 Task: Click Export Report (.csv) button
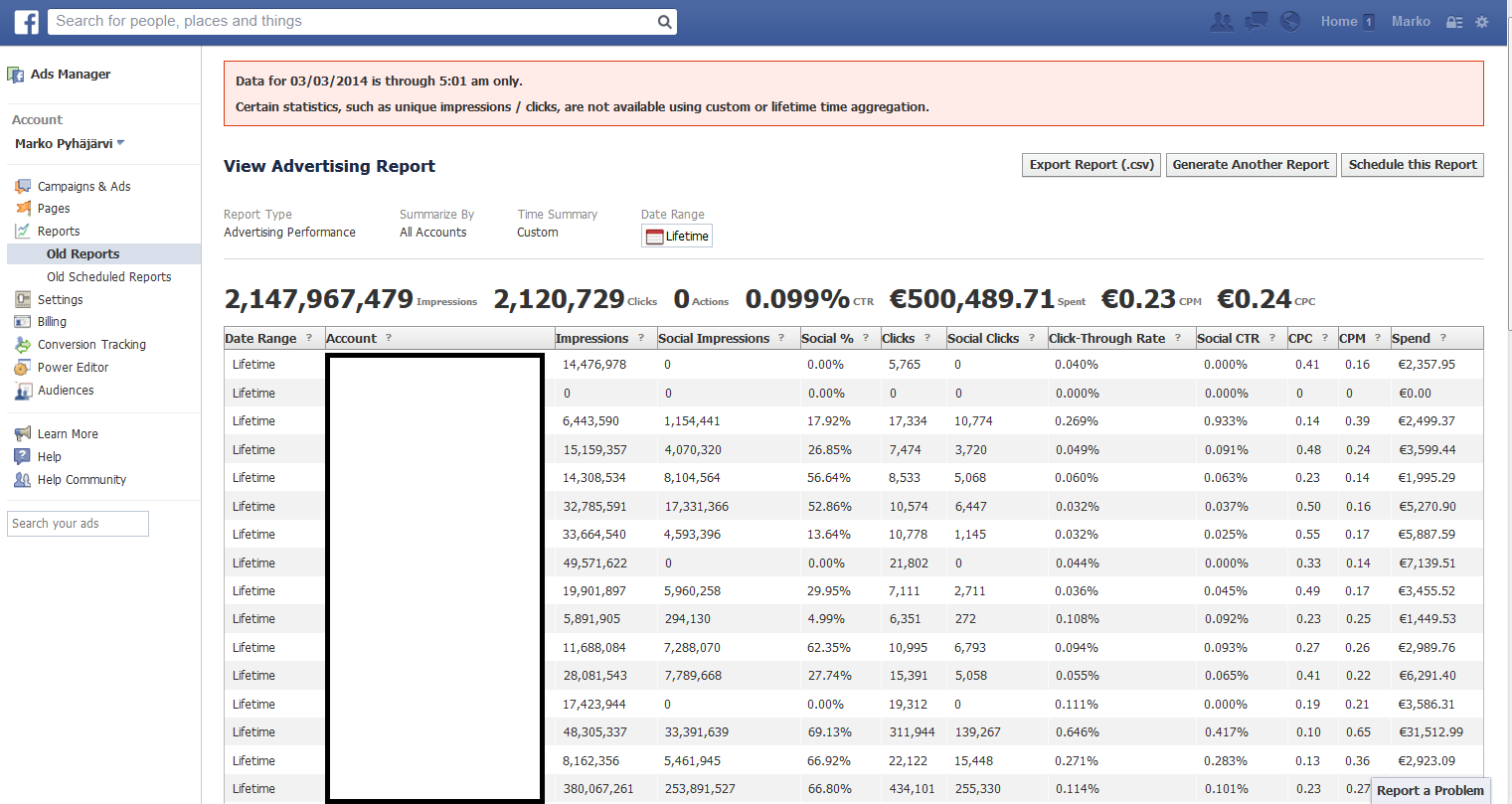click(x=1092, y=165)
